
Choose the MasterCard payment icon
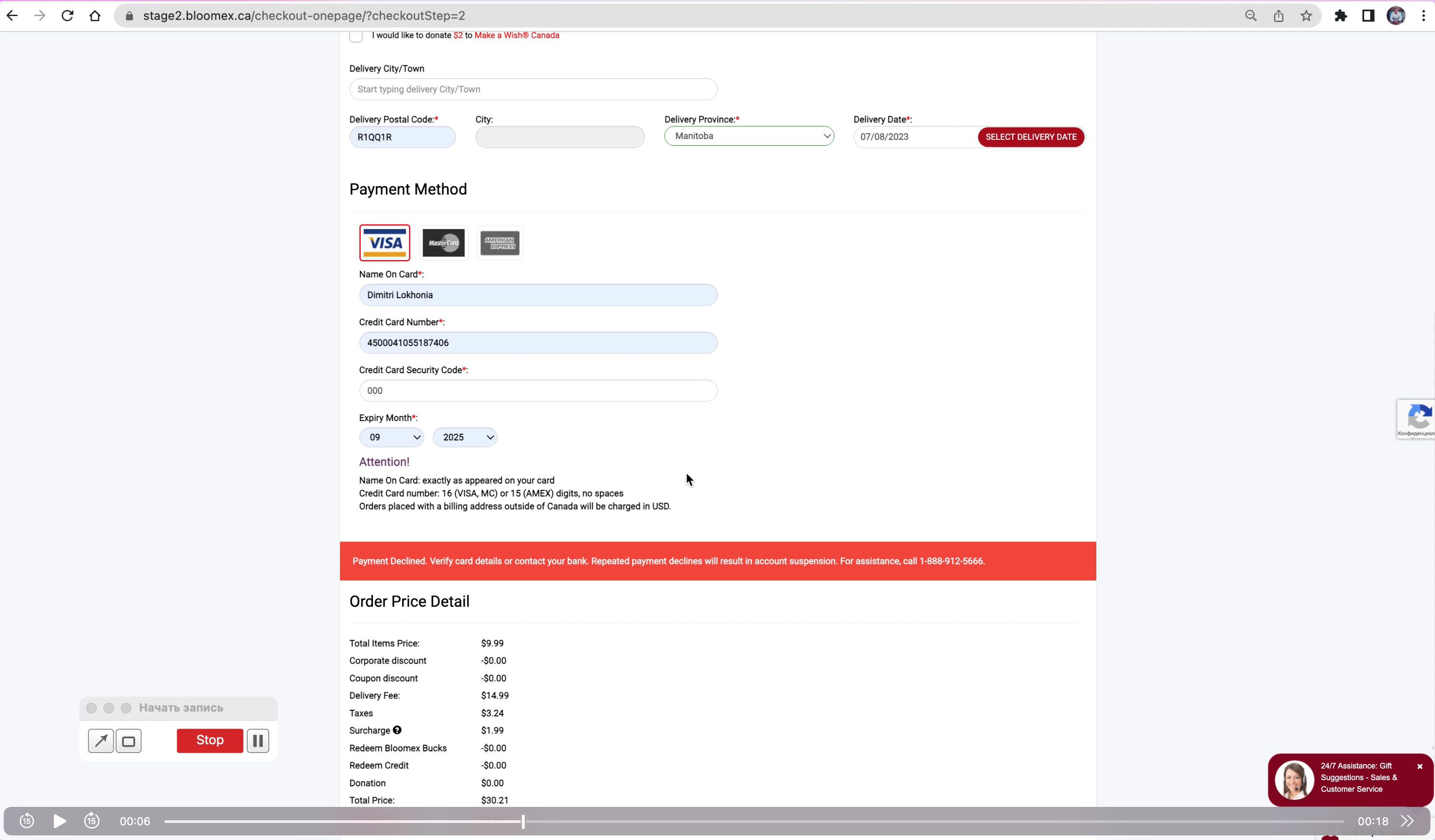[x=444, y=243]
